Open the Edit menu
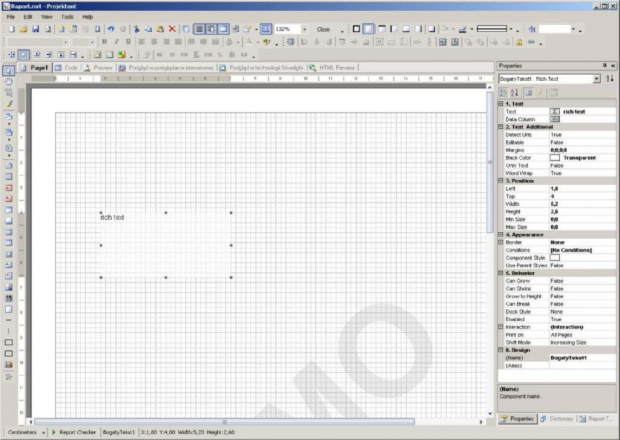This screenshot has height=440, width=620. pos(28,17)
